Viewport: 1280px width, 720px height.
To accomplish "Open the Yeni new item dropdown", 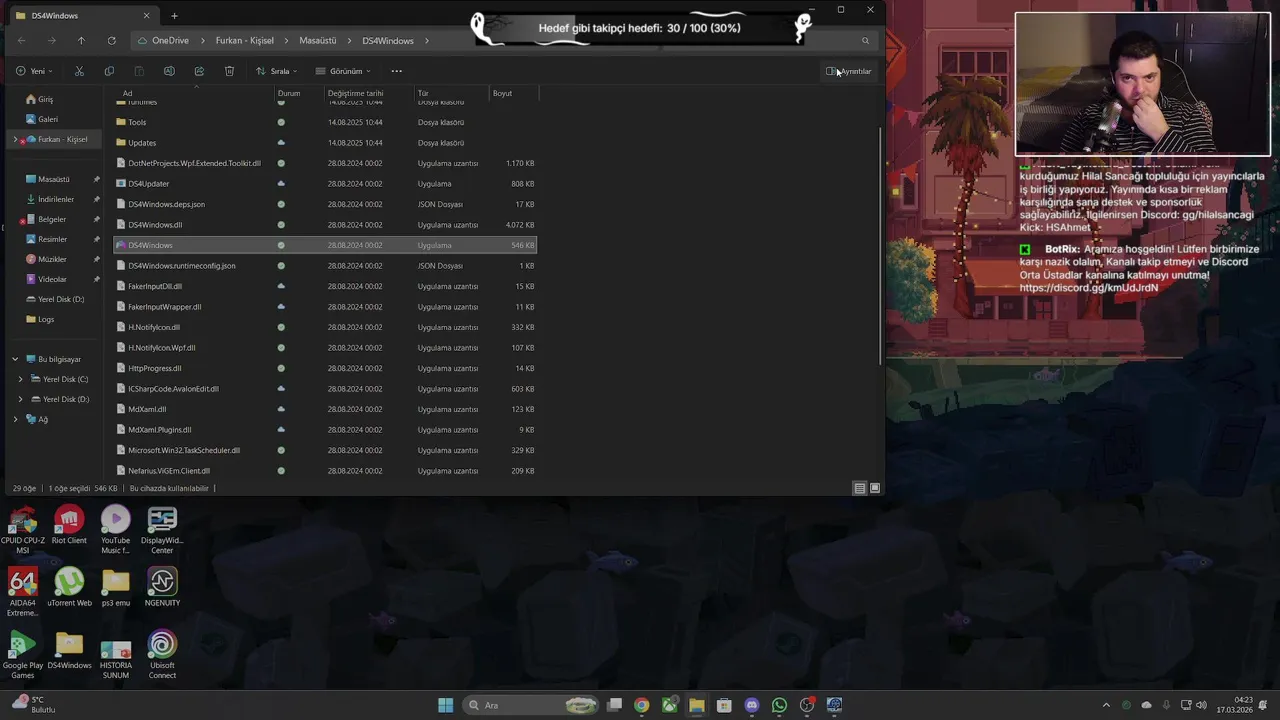I will tap(34, 71).
